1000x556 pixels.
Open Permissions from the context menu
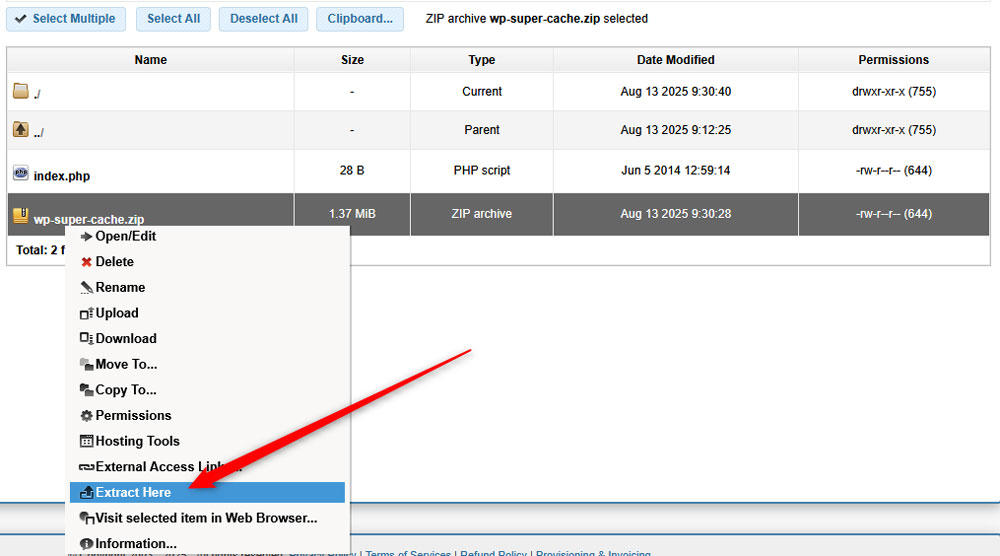pyautogui.click(x=133, y=415)
